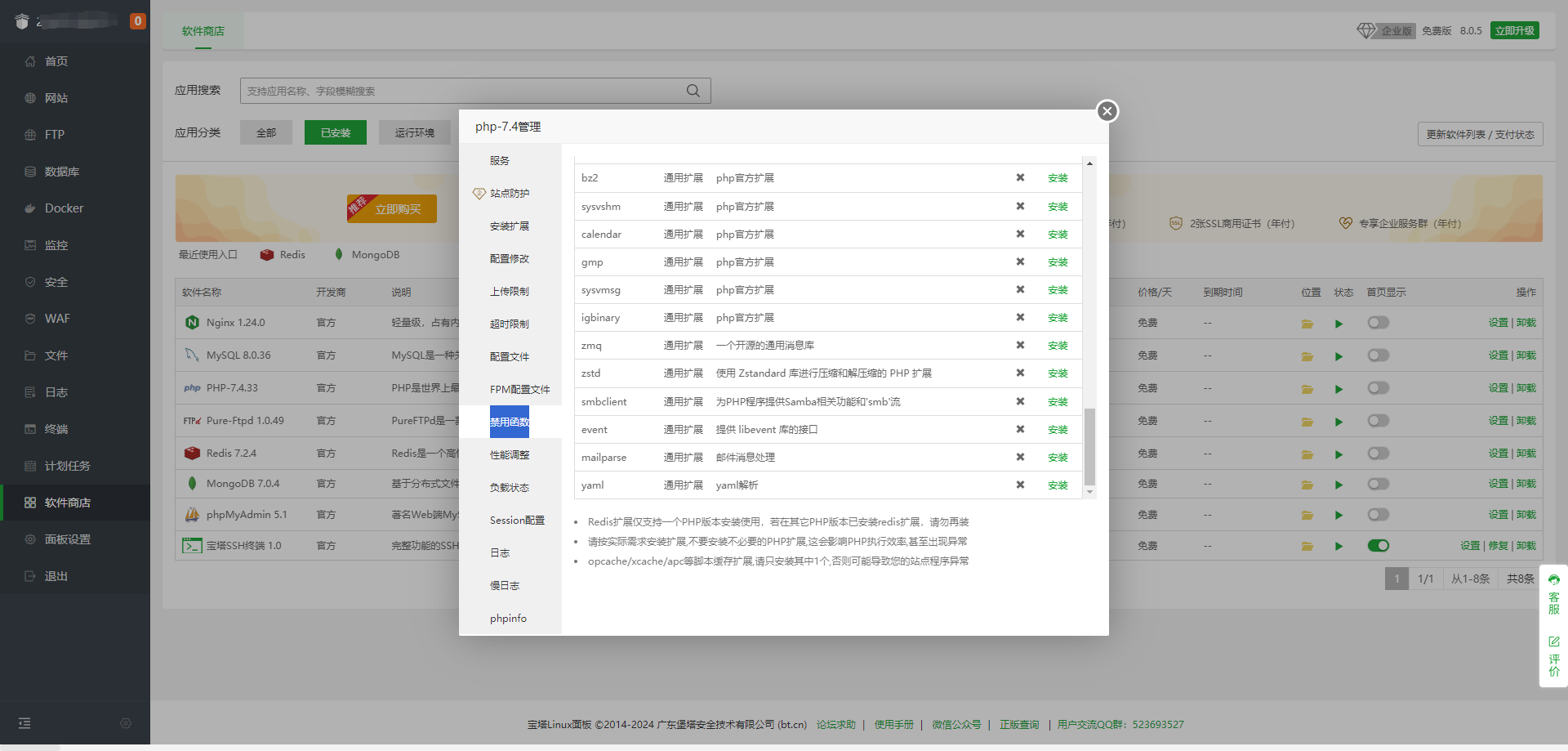Viewport: 1568px width, 751px height.
Task: Toggle 首页显示 switch for Redis 7.2.4
Action: (1379, 454)
